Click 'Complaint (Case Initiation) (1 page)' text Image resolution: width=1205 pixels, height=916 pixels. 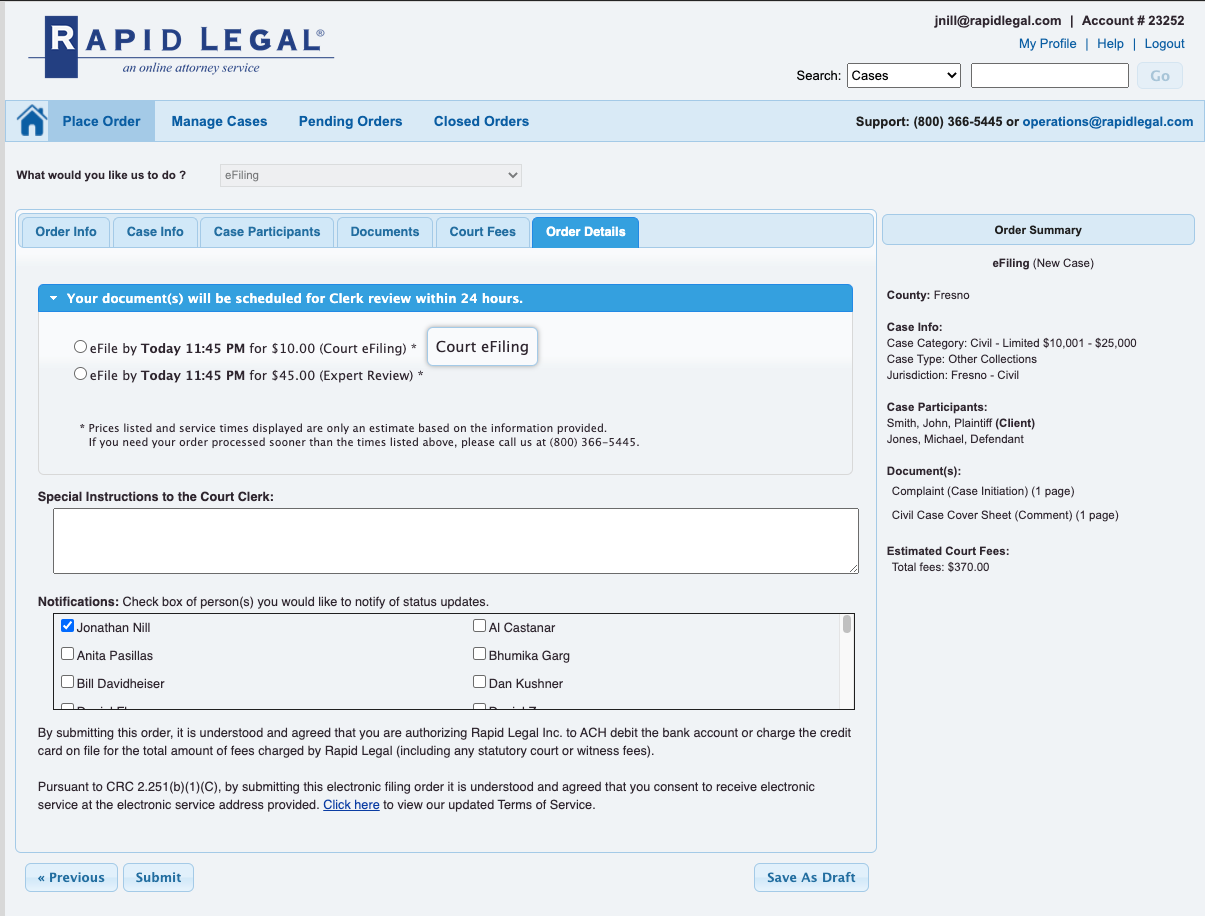983,491
